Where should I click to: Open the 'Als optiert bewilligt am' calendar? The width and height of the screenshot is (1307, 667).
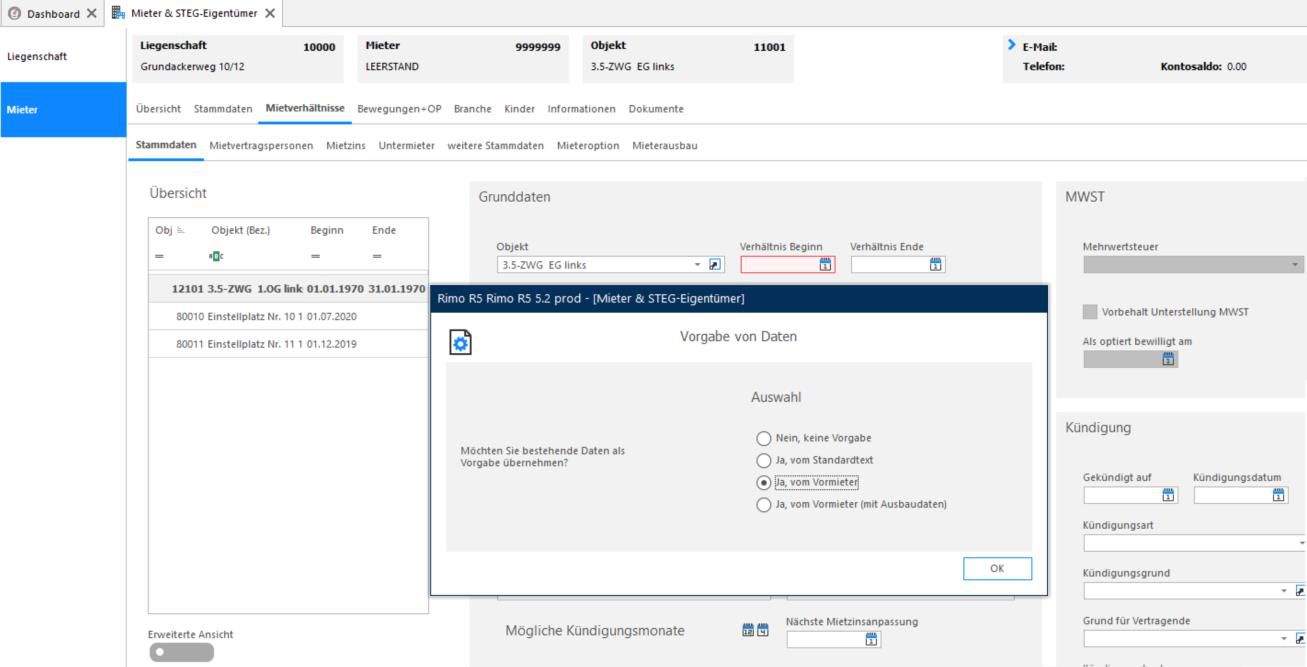[1167, 360]
